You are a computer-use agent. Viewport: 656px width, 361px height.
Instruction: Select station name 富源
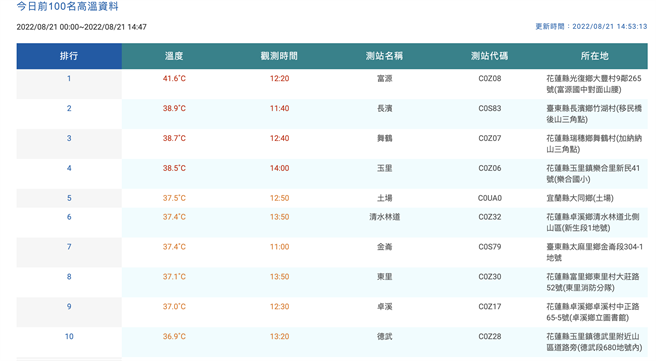[384, 79]
